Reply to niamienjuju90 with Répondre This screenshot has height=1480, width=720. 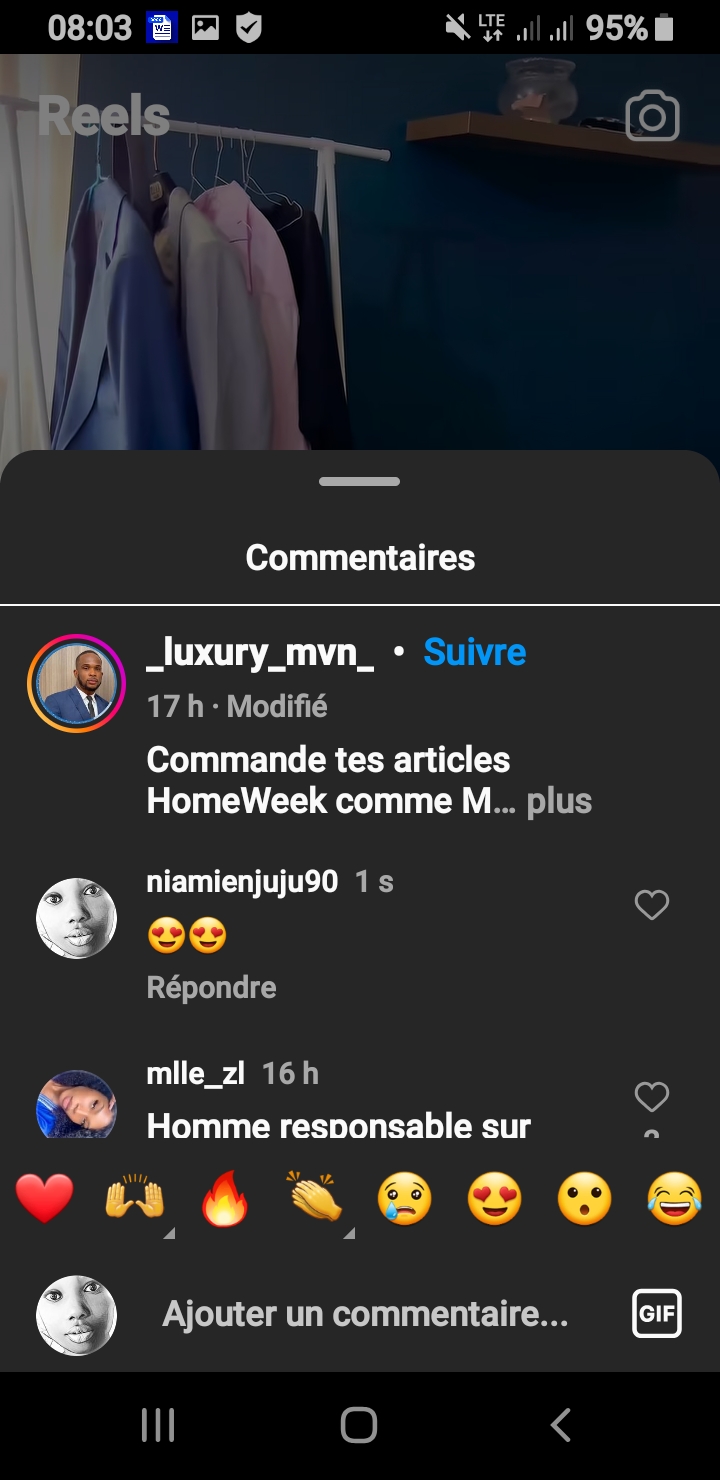(x=211, y=988)
